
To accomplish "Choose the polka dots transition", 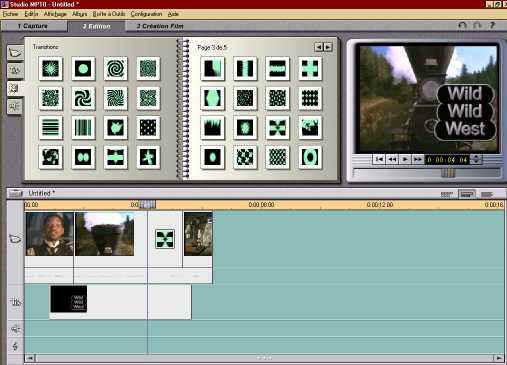I will (148, 127).
